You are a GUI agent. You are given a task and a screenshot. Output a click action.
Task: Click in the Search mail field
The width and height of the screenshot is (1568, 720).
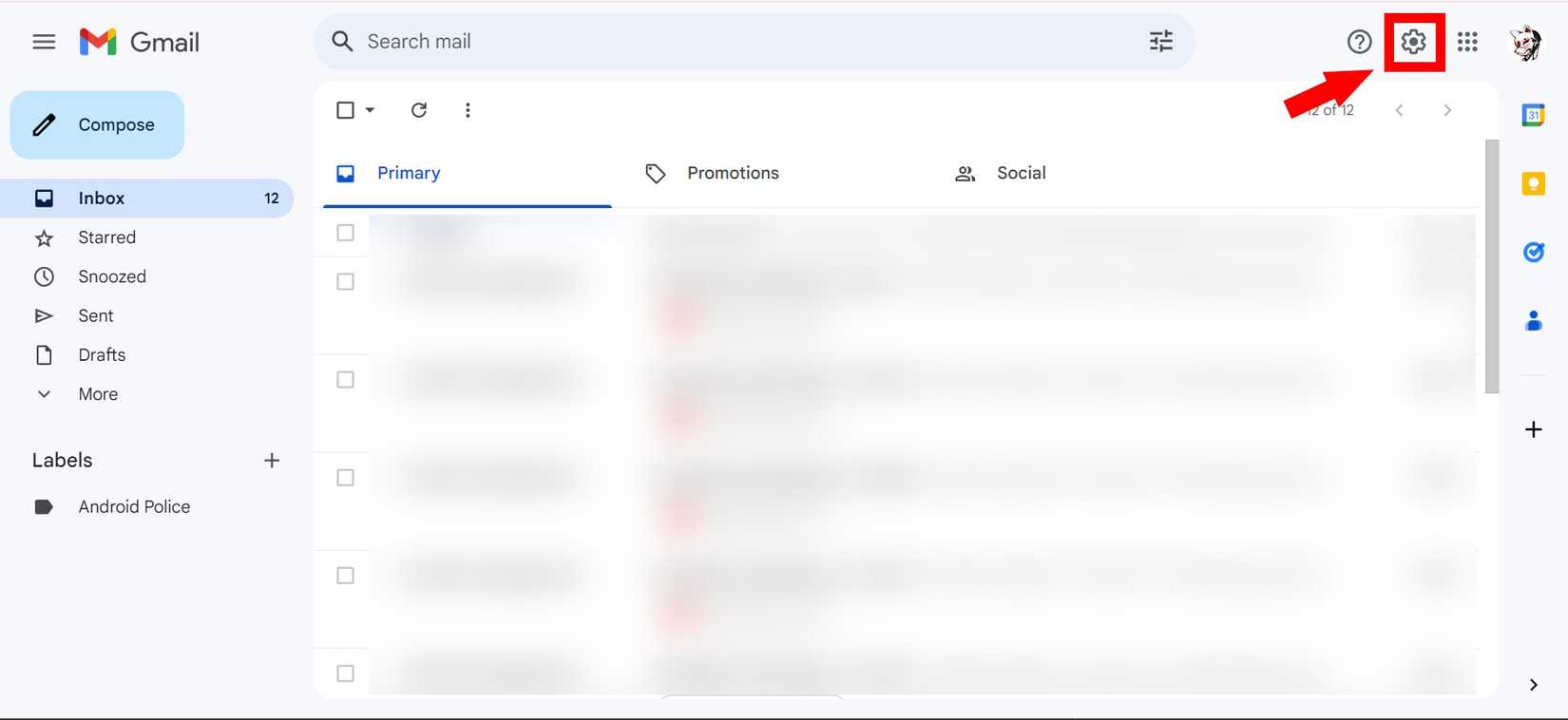(741, 42)
